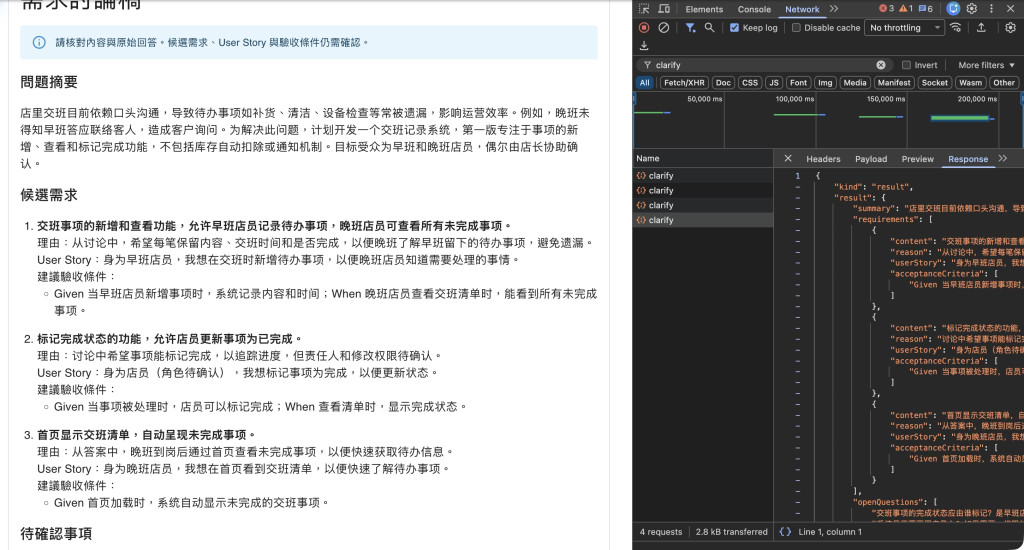Open Network panel settings gear
The image size is (1024, 550).
pyautogui.click(x=1010, y=27)
